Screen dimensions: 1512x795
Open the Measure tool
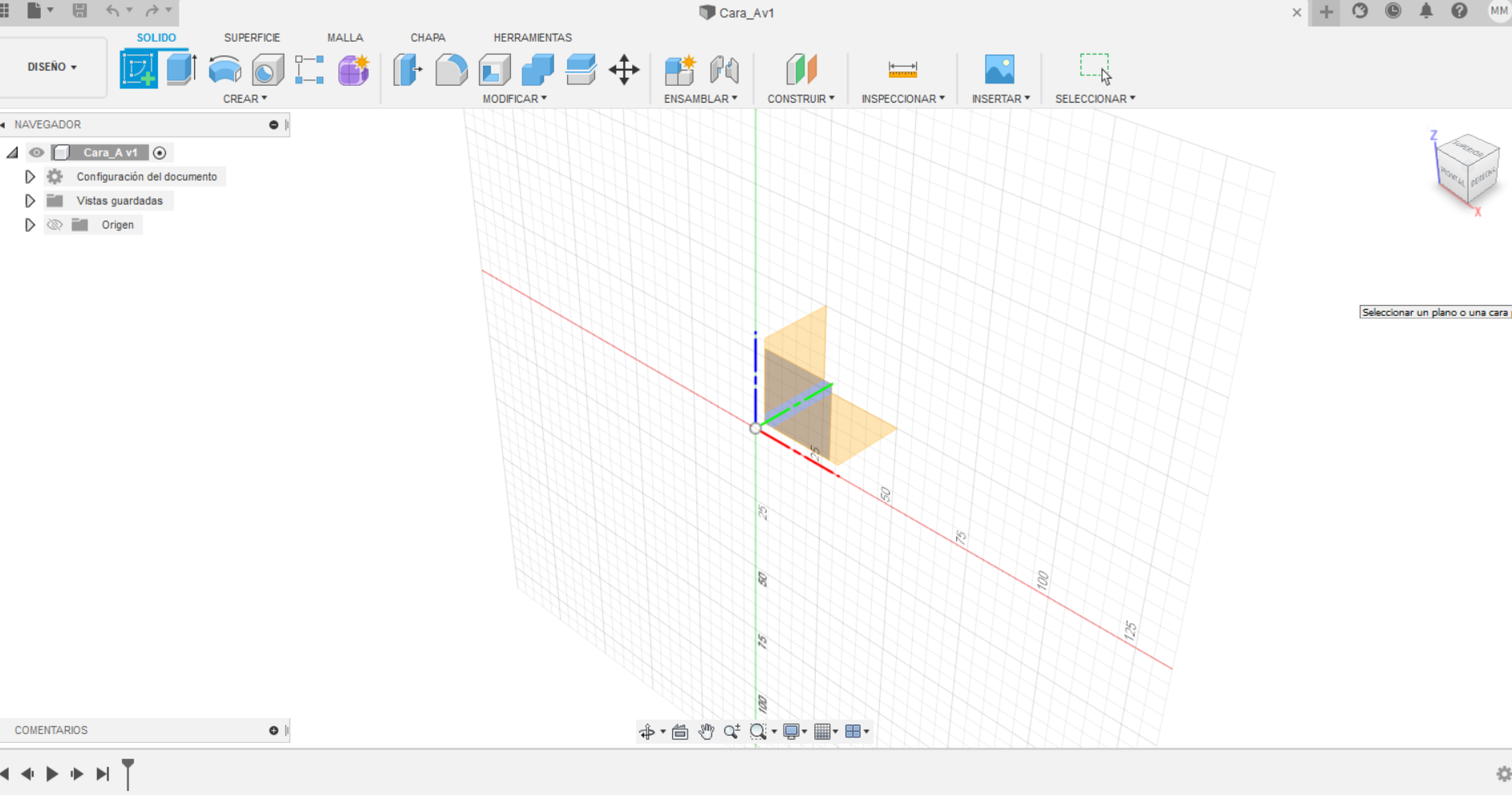[902, 70]
